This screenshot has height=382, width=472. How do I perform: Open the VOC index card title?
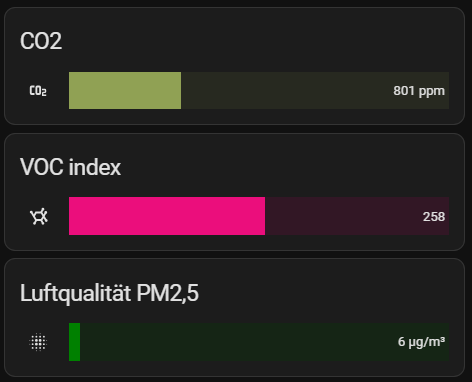click(x=70, y=167)
